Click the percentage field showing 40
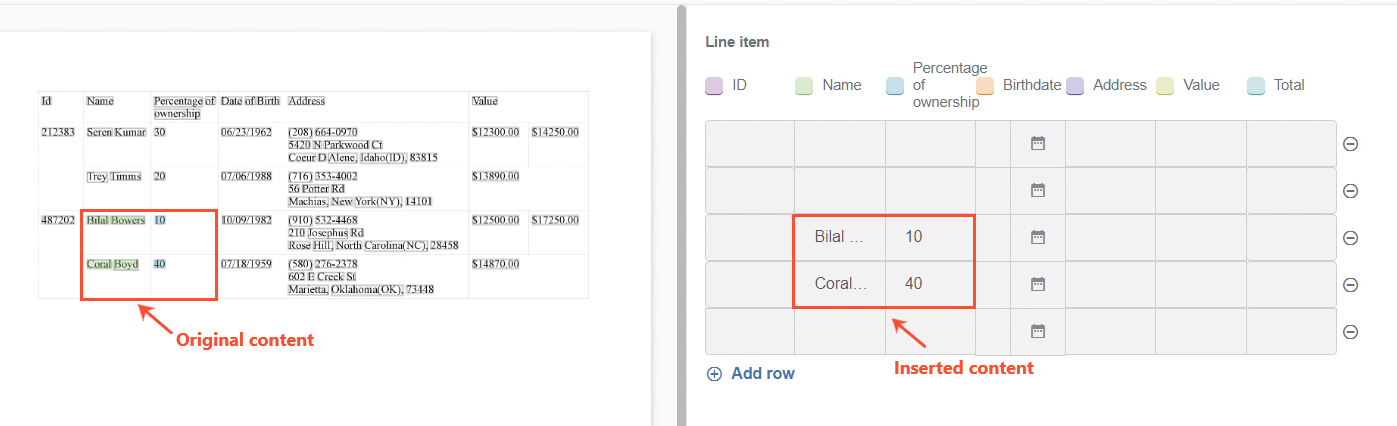 [x=930, y=284]
